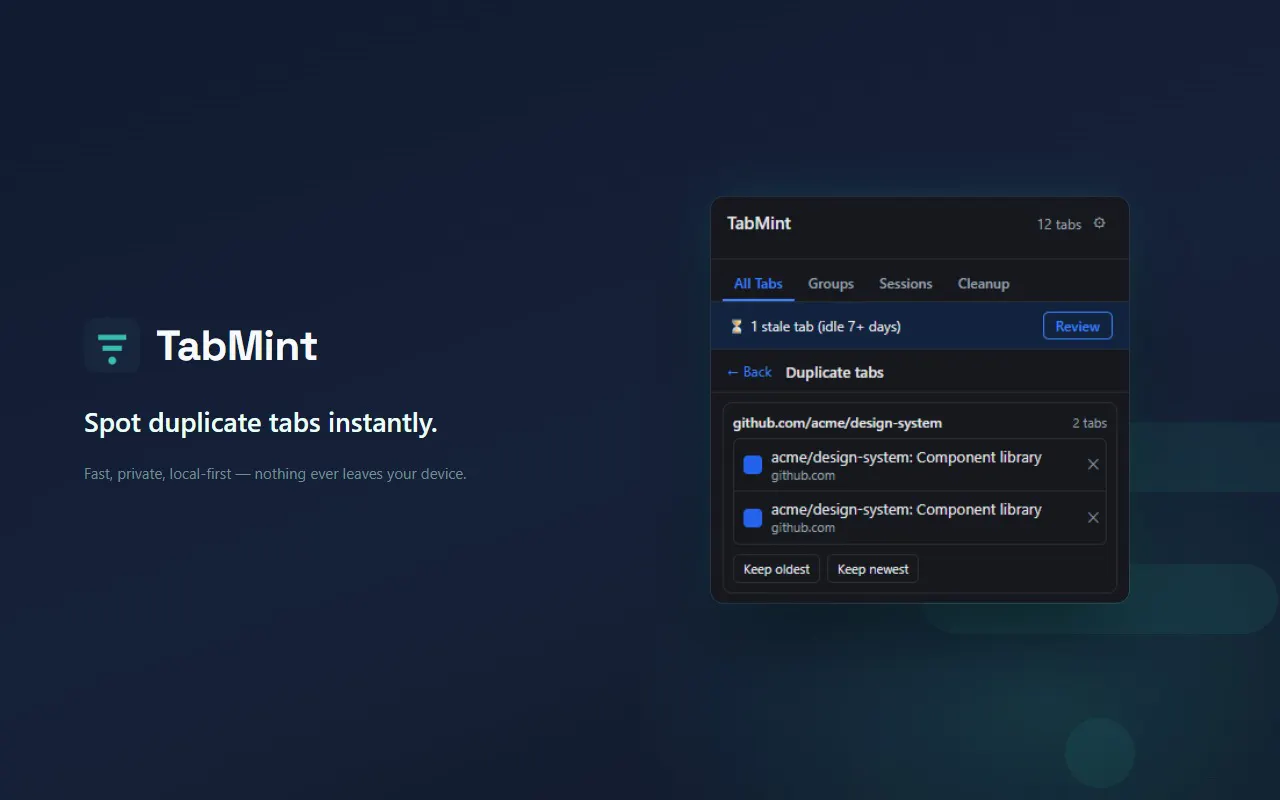Open the Cleanup tab
The image size is (1280, 800).
tap(984, 284)
